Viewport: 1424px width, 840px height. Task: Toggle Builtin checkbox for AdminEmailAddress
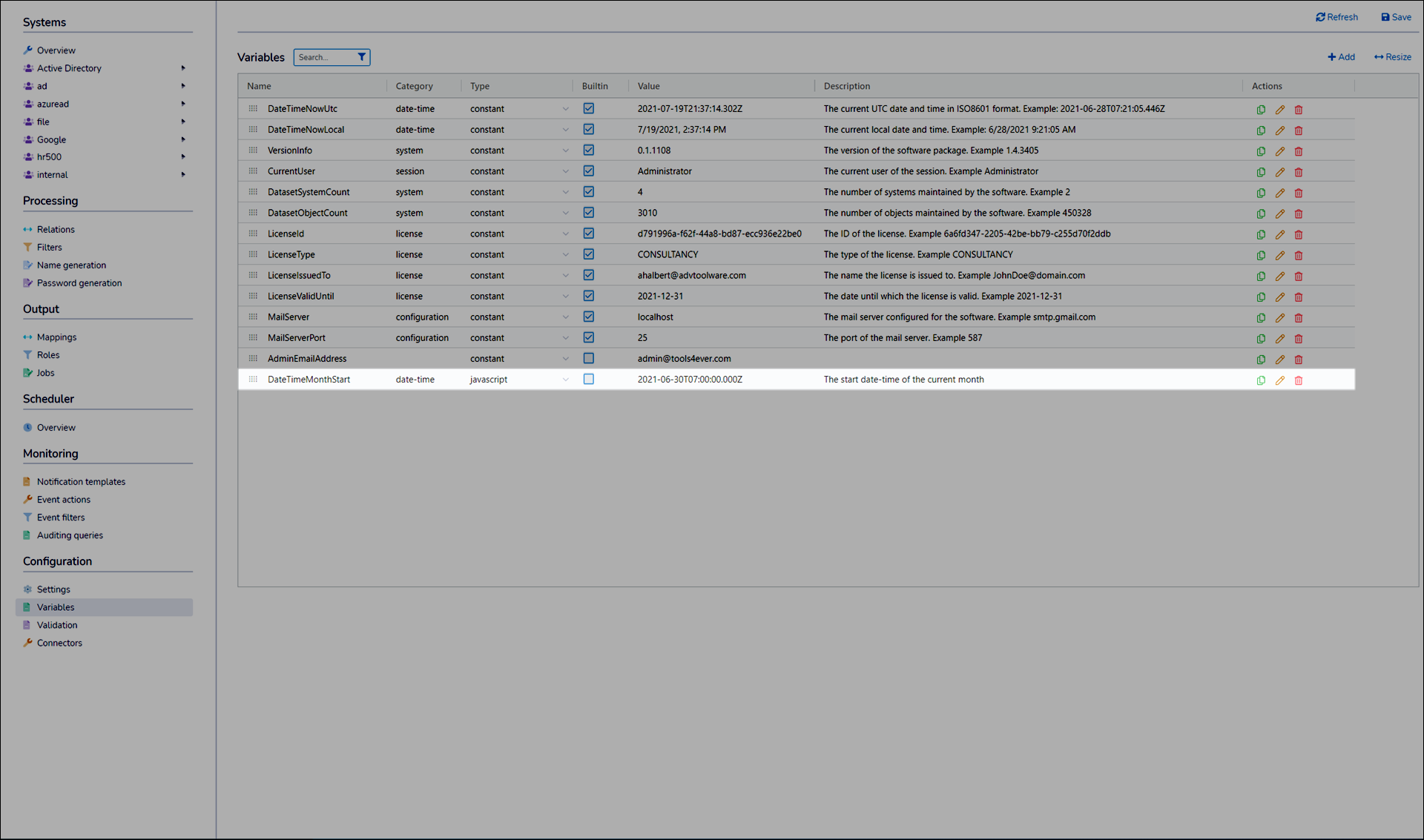[x=588, y=358]
